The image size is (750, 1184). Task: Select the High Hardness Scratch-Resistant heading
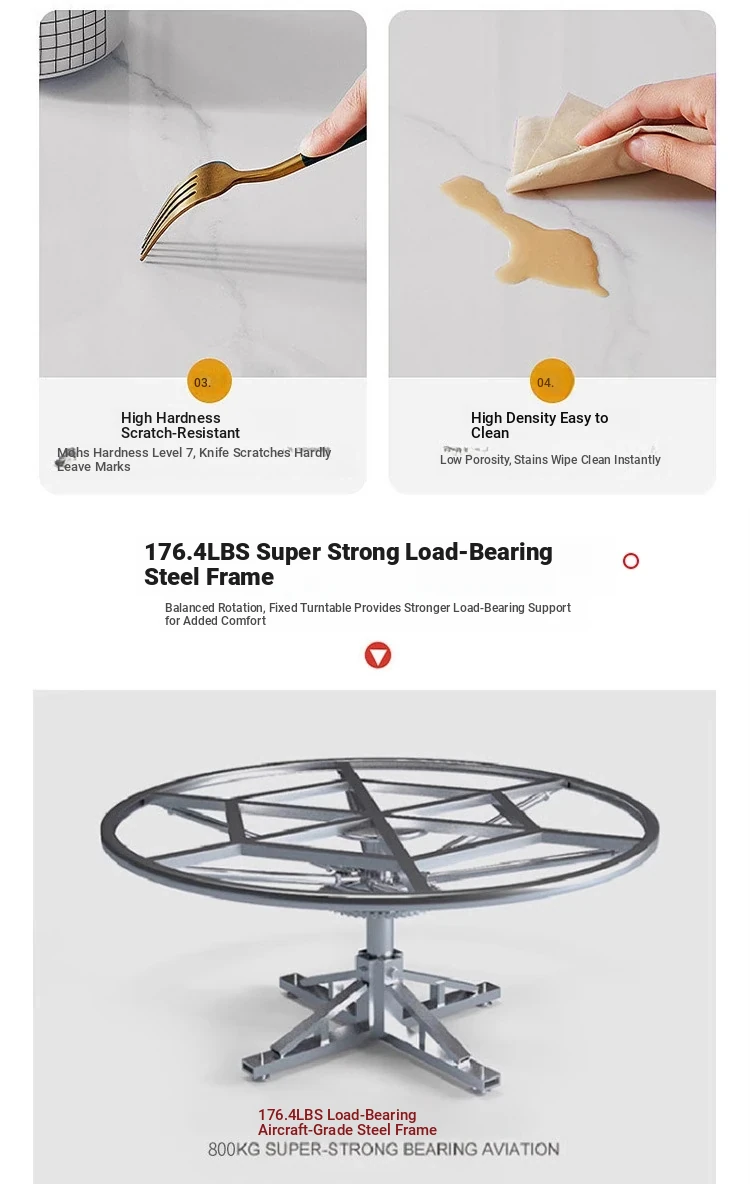181,425
